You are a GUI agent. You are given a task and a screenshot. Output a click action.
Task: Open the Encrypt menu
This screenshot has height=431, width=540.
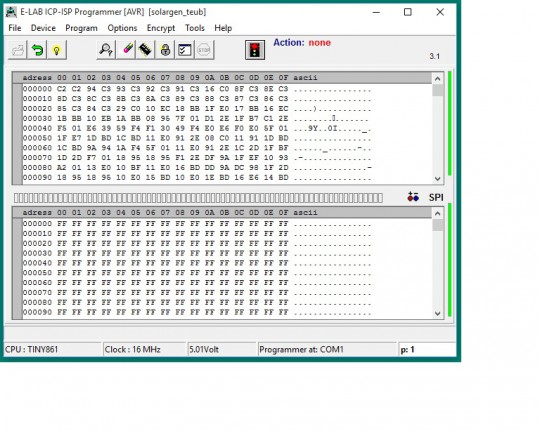pos(161,28)
